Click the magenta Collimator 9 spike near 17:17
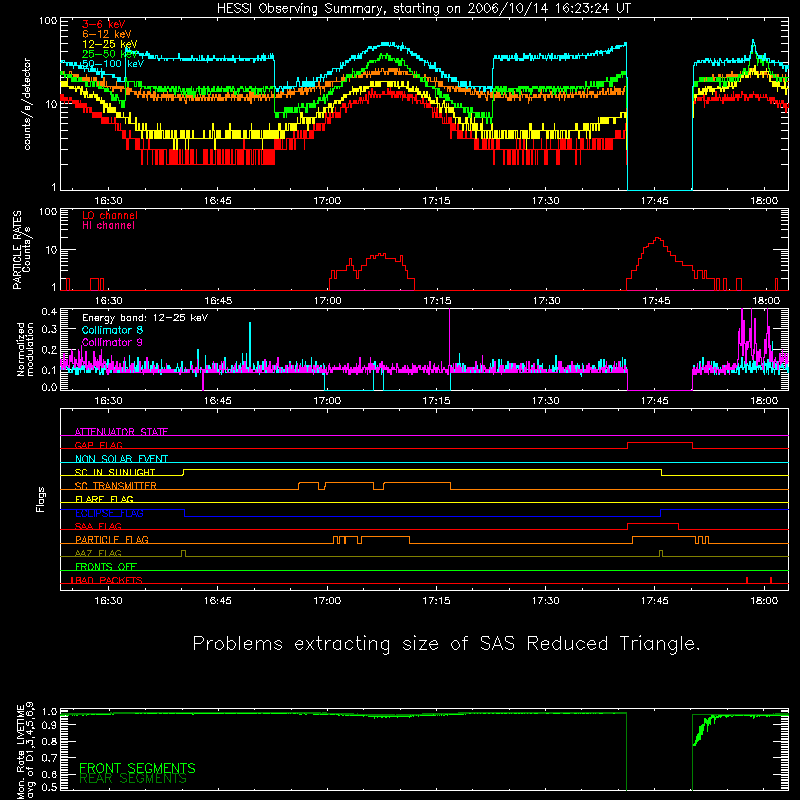 point(449,337)
